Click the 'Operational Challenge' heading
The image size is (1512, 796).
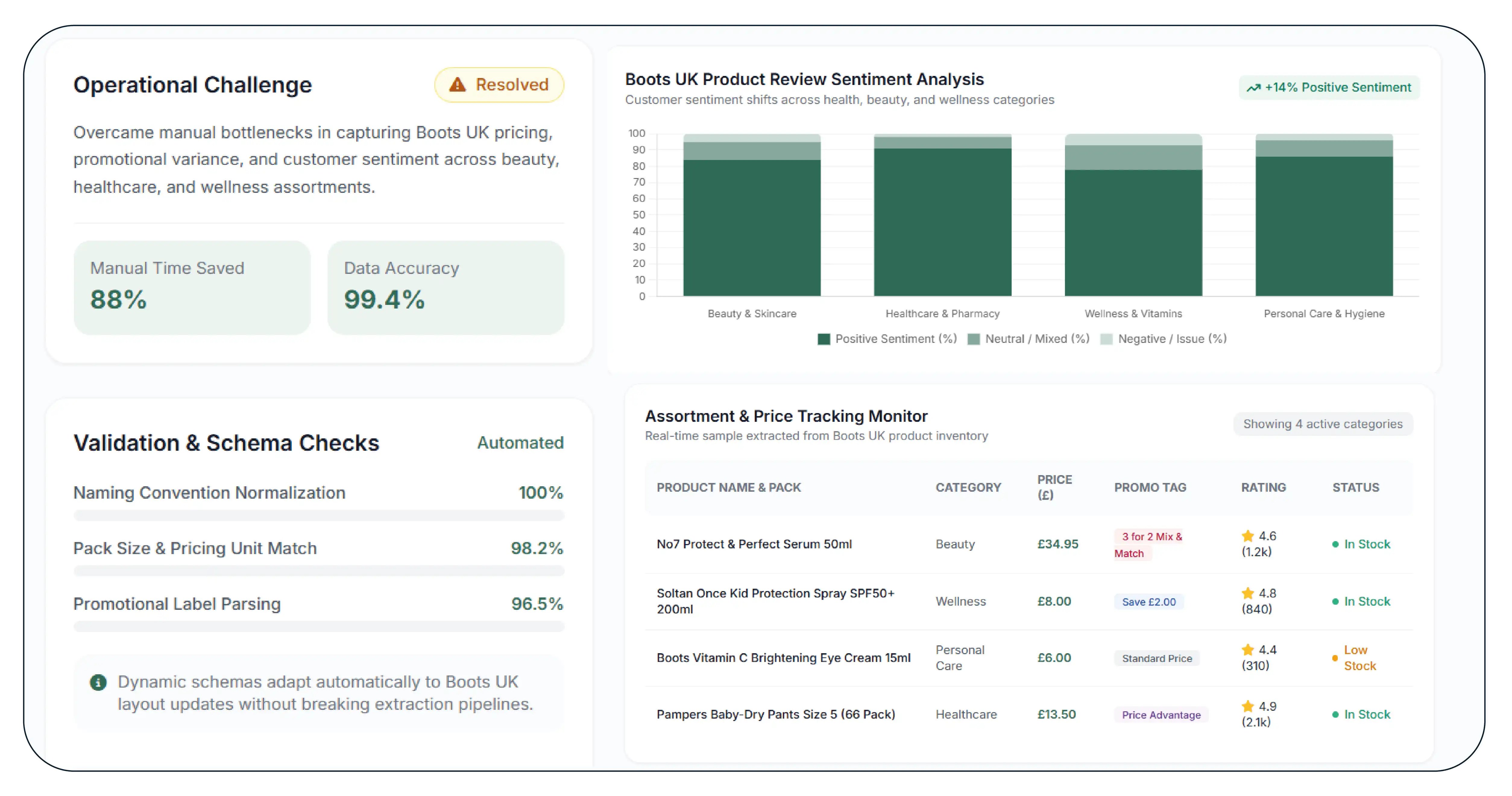[193, 85]
